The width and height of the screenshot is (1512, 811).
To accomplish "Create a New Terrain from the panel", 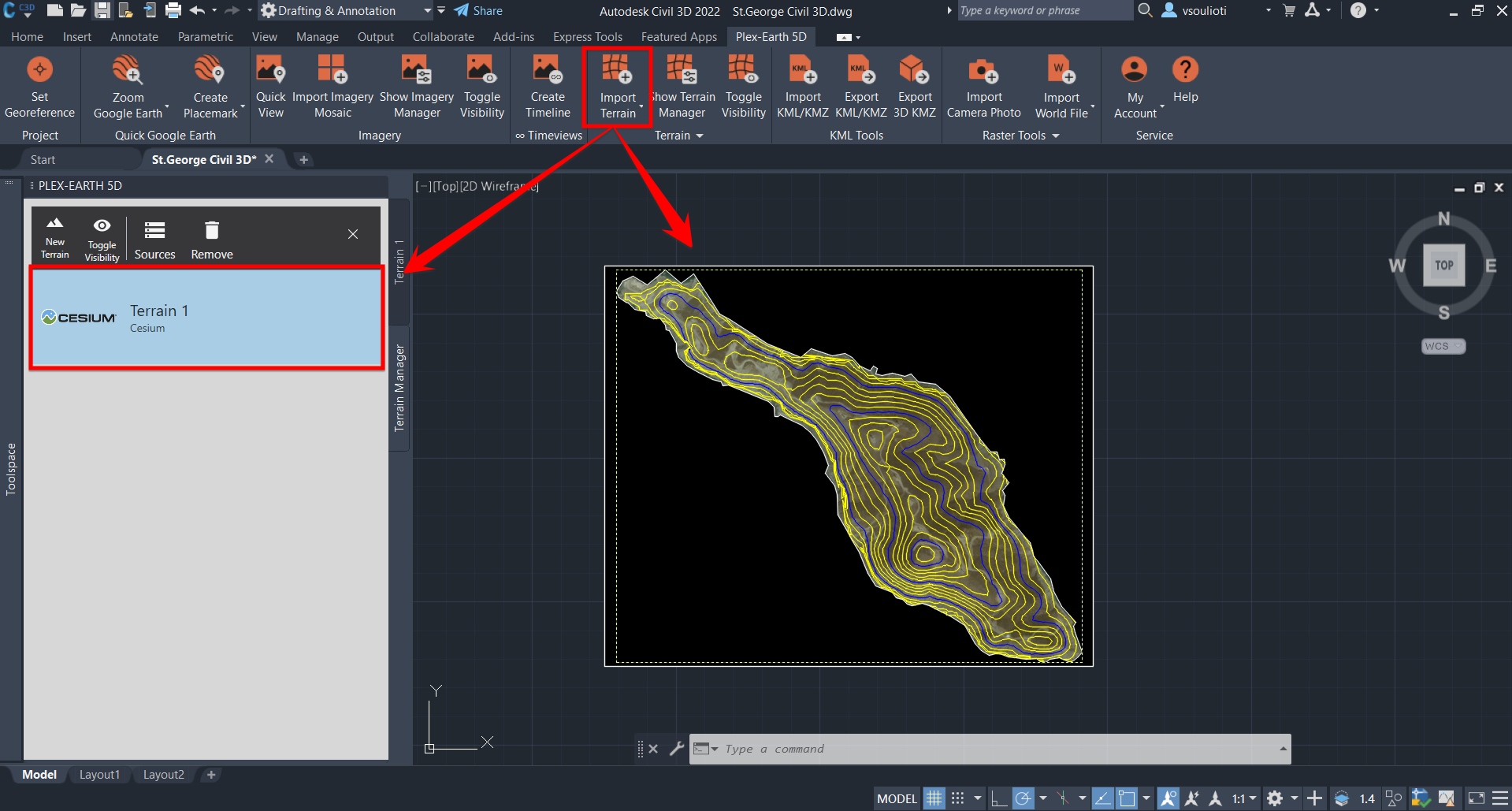I will 54,236.
